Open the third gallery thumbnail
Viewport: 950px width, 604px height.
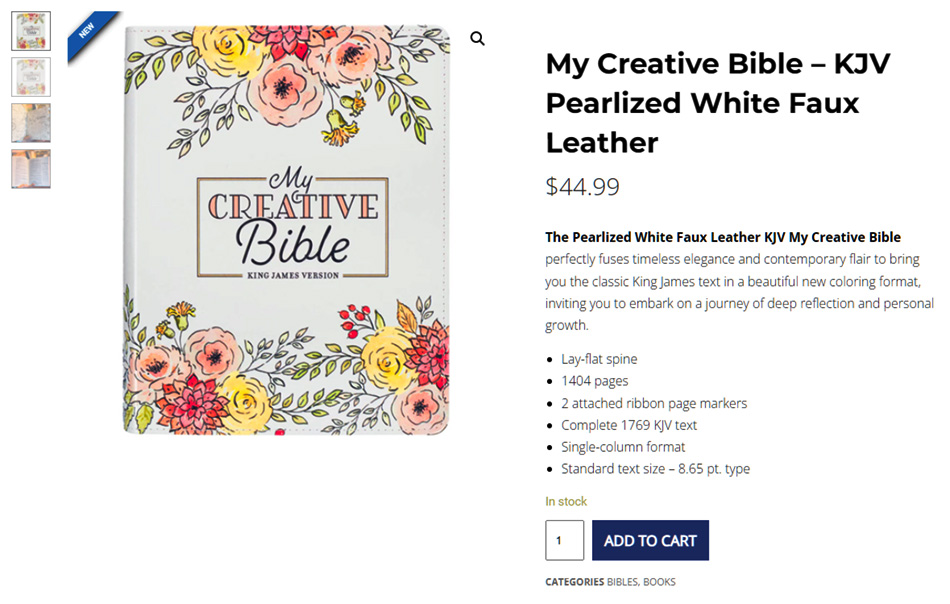click(31, 123)
